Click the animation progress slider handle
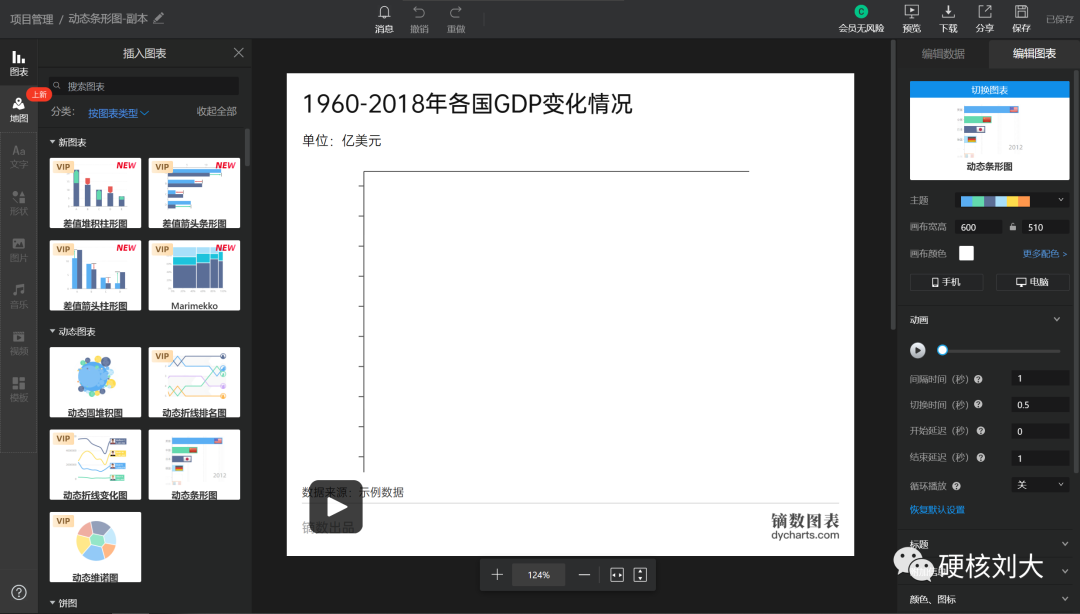The width and height of the screenshot is (1080, 614). pos(942,350)
